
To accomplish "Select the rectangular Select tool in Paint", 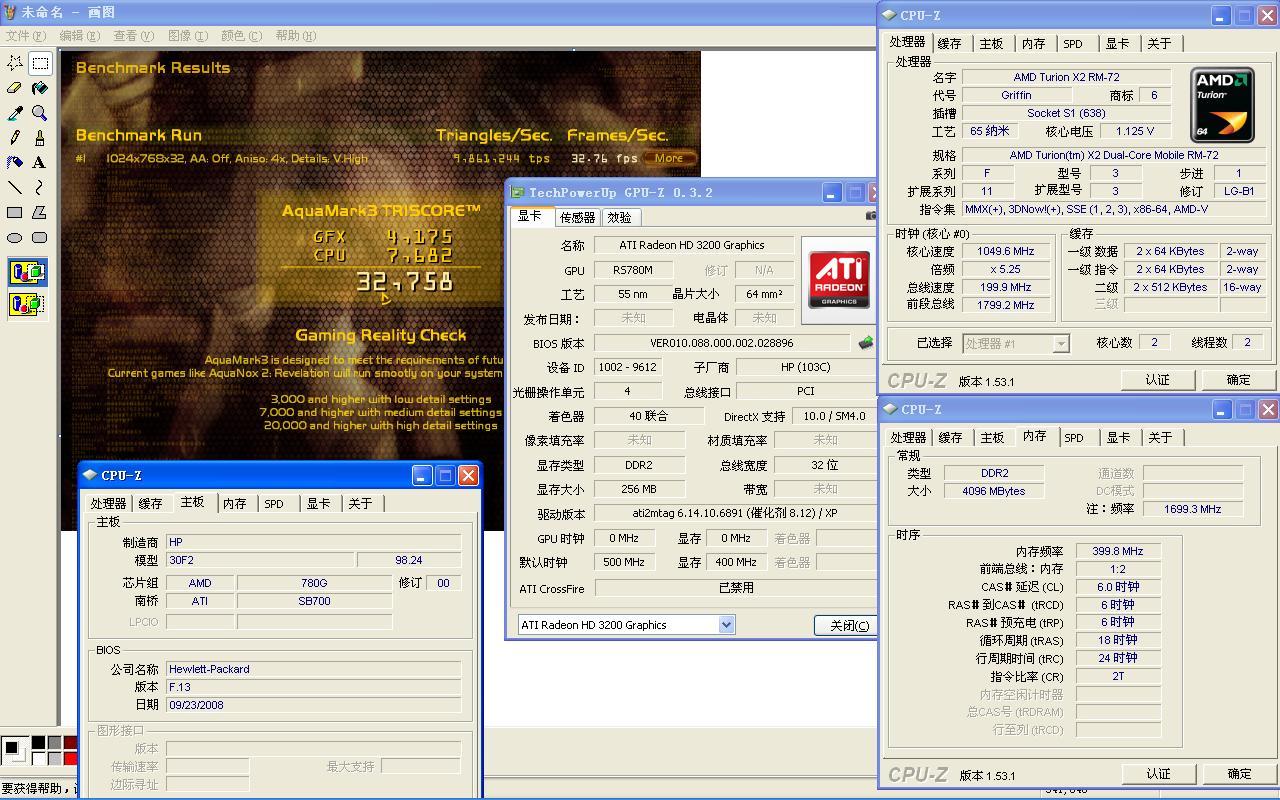I will pos(40,63).
